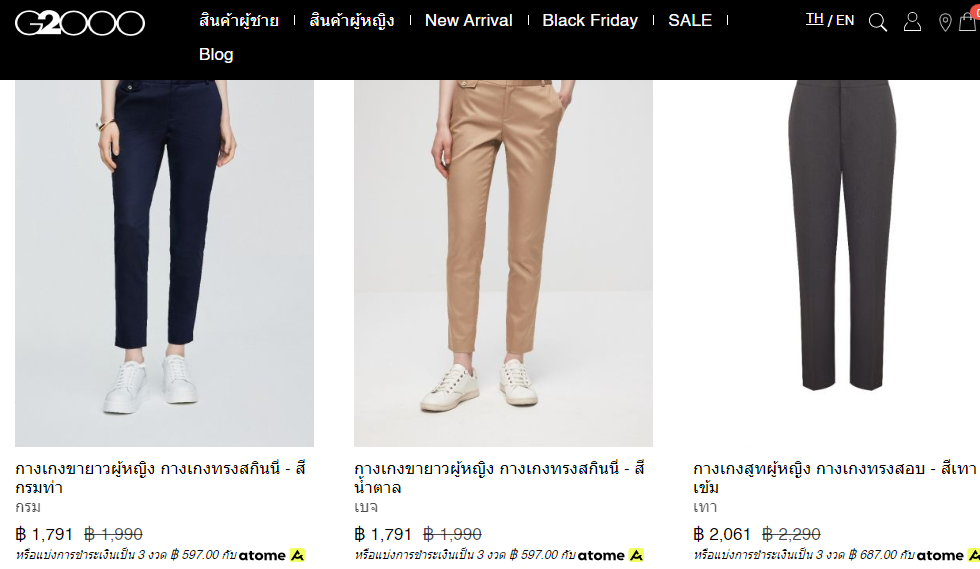Switch language to EN
The image size is (980, 569).
click(x=845, y=20)
